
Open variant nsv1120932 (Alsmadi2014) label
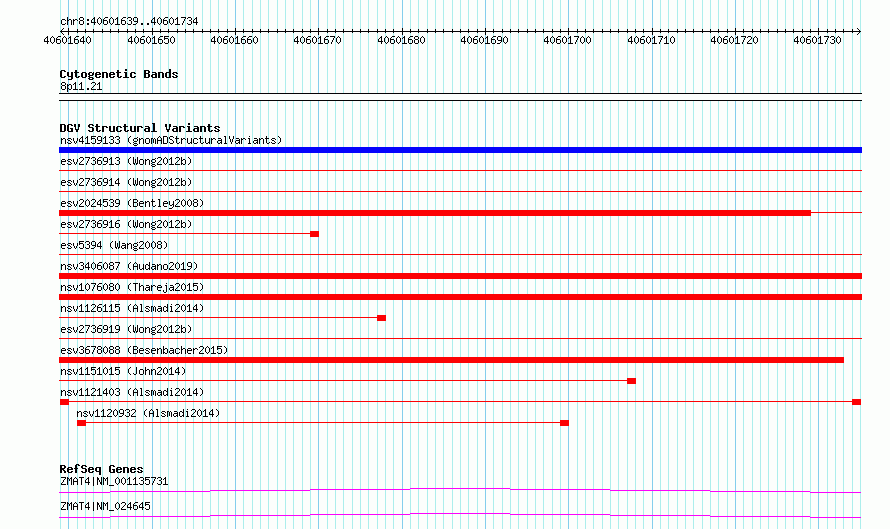point(148,413)
